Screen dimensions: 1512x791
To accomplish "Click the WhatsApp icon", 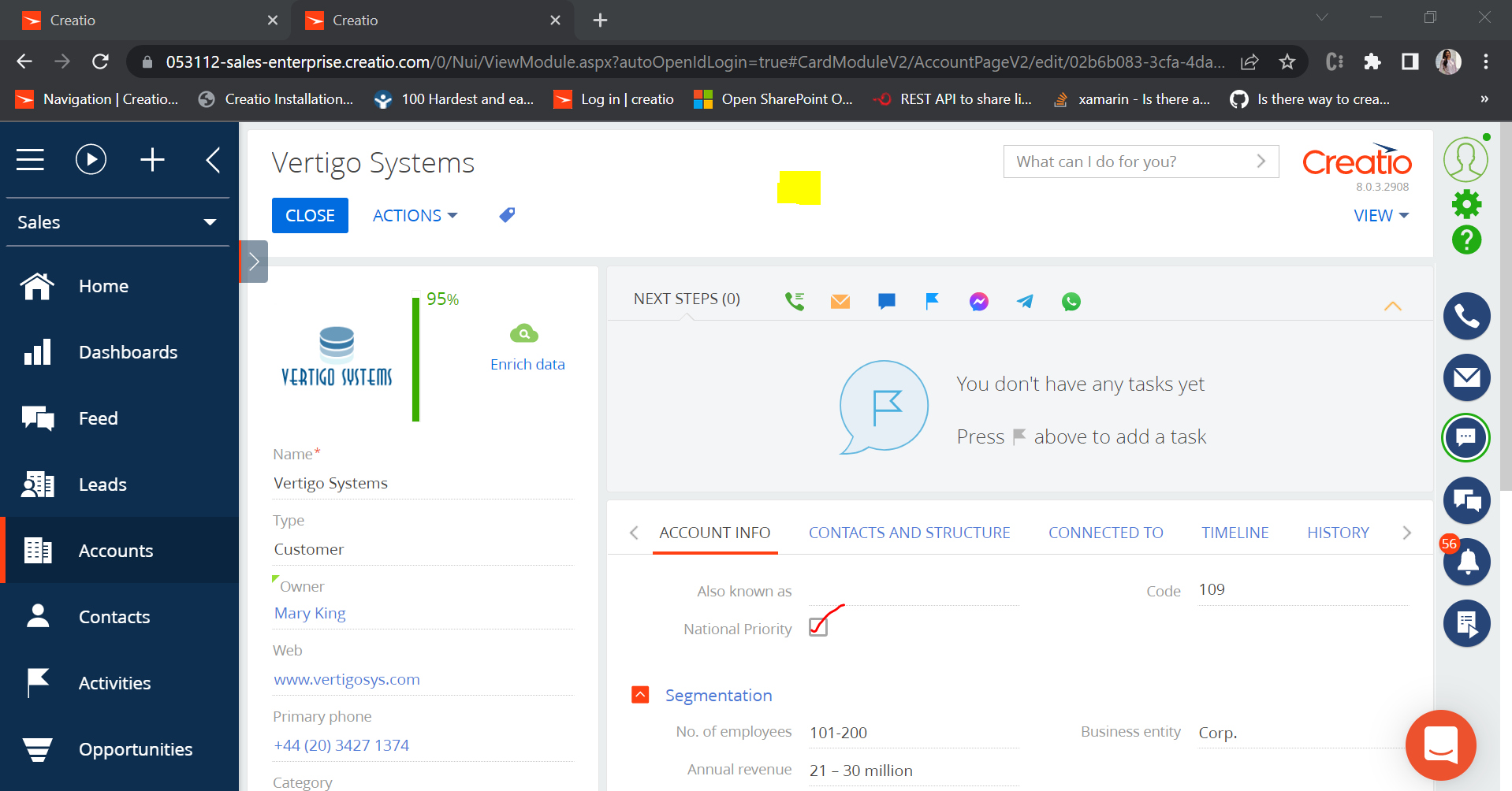I will click(1071, 301).
